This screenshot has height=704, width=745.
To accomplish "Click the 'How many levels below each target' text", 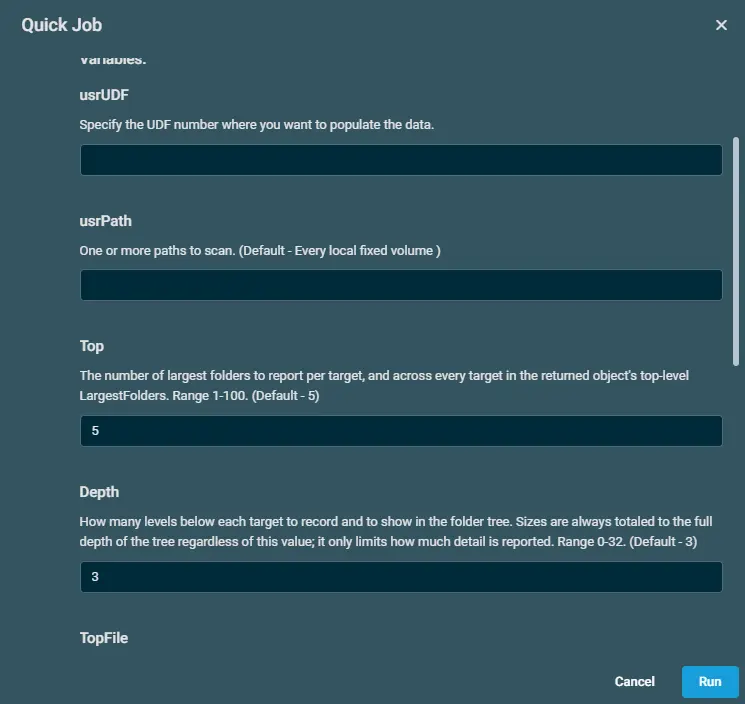I will click(x=396, y=521).
